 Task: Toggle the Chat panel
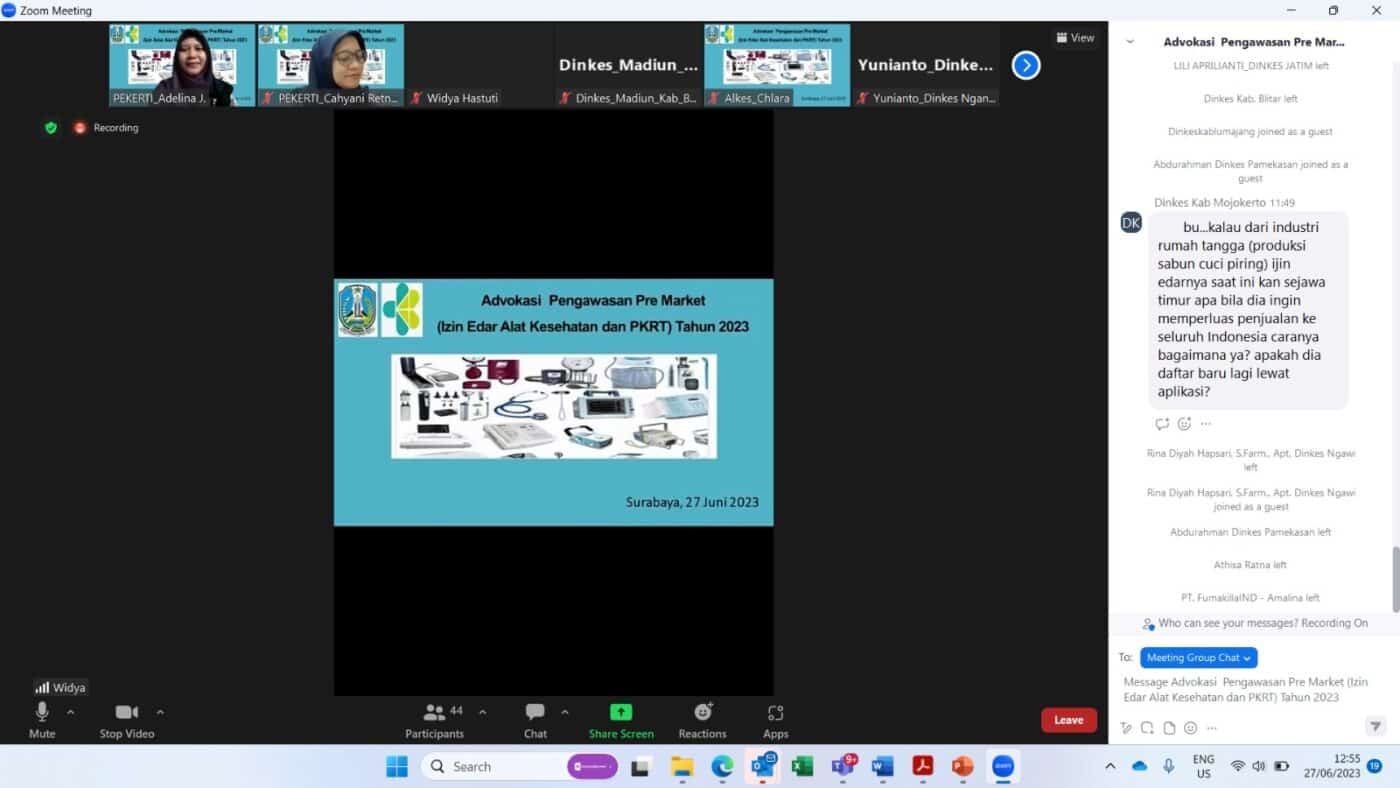tap(535, 720)
